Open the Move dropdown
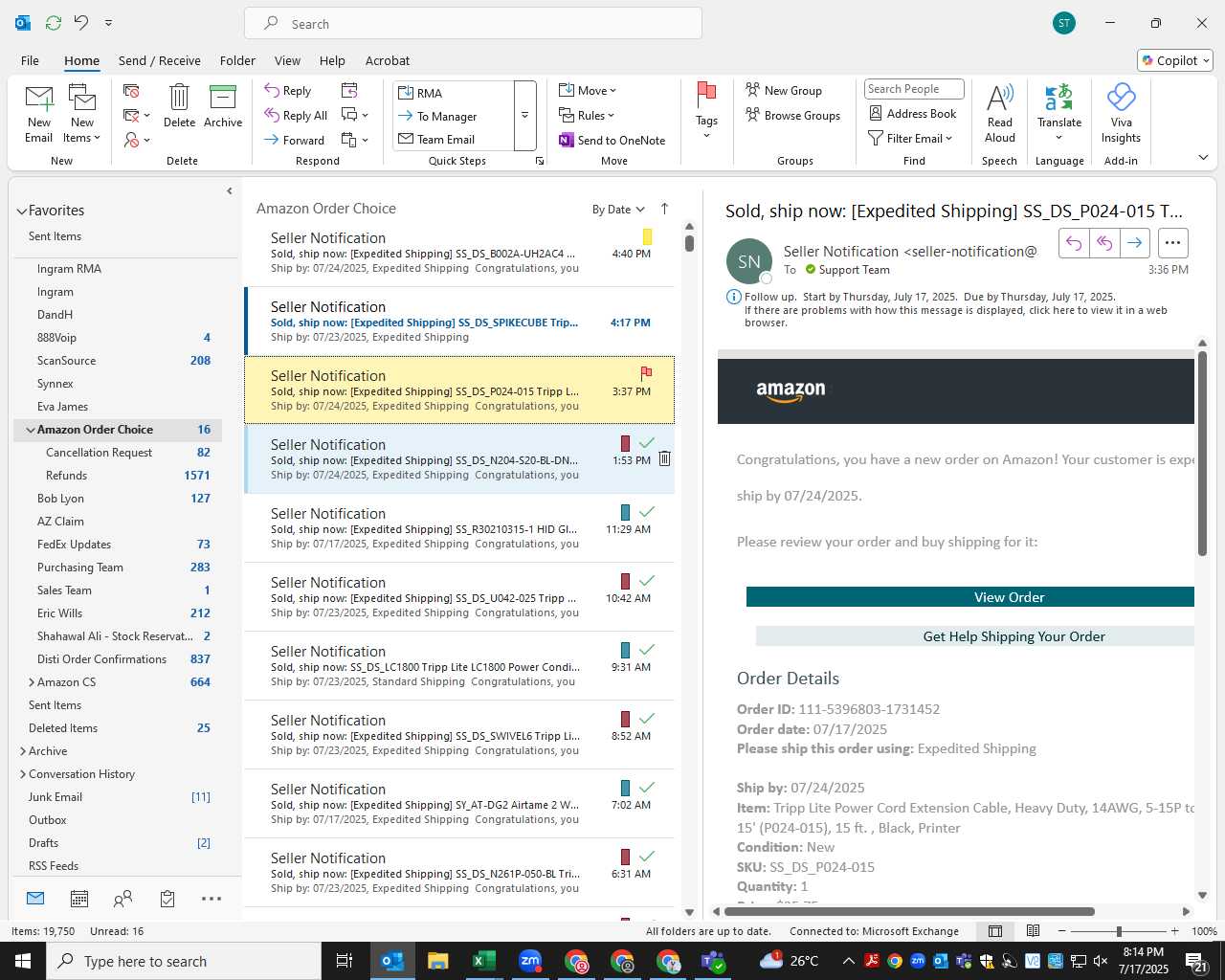The image size is (1225, 980). [x=588, y=91]
